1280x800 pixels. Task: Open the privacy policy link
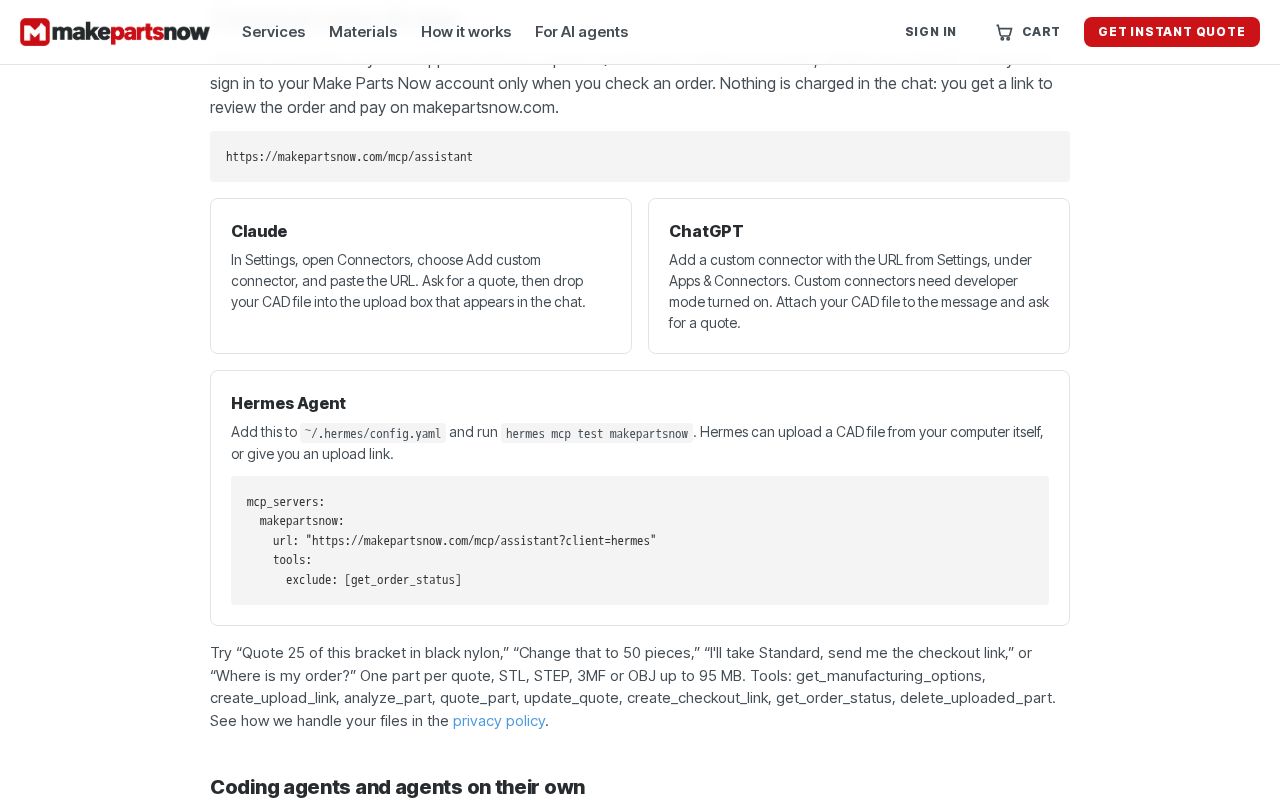click(499, 721)
